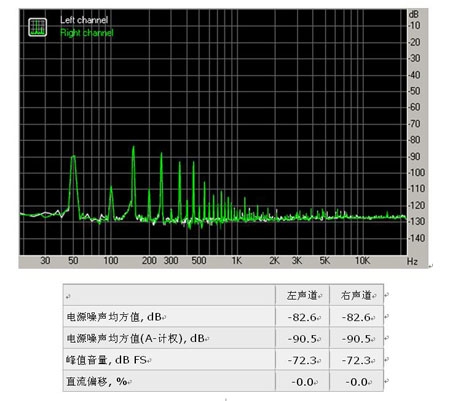Click the tallest peak near 150 Hz
Viewport: 450px width, 401px height.
tap(133, 147)
